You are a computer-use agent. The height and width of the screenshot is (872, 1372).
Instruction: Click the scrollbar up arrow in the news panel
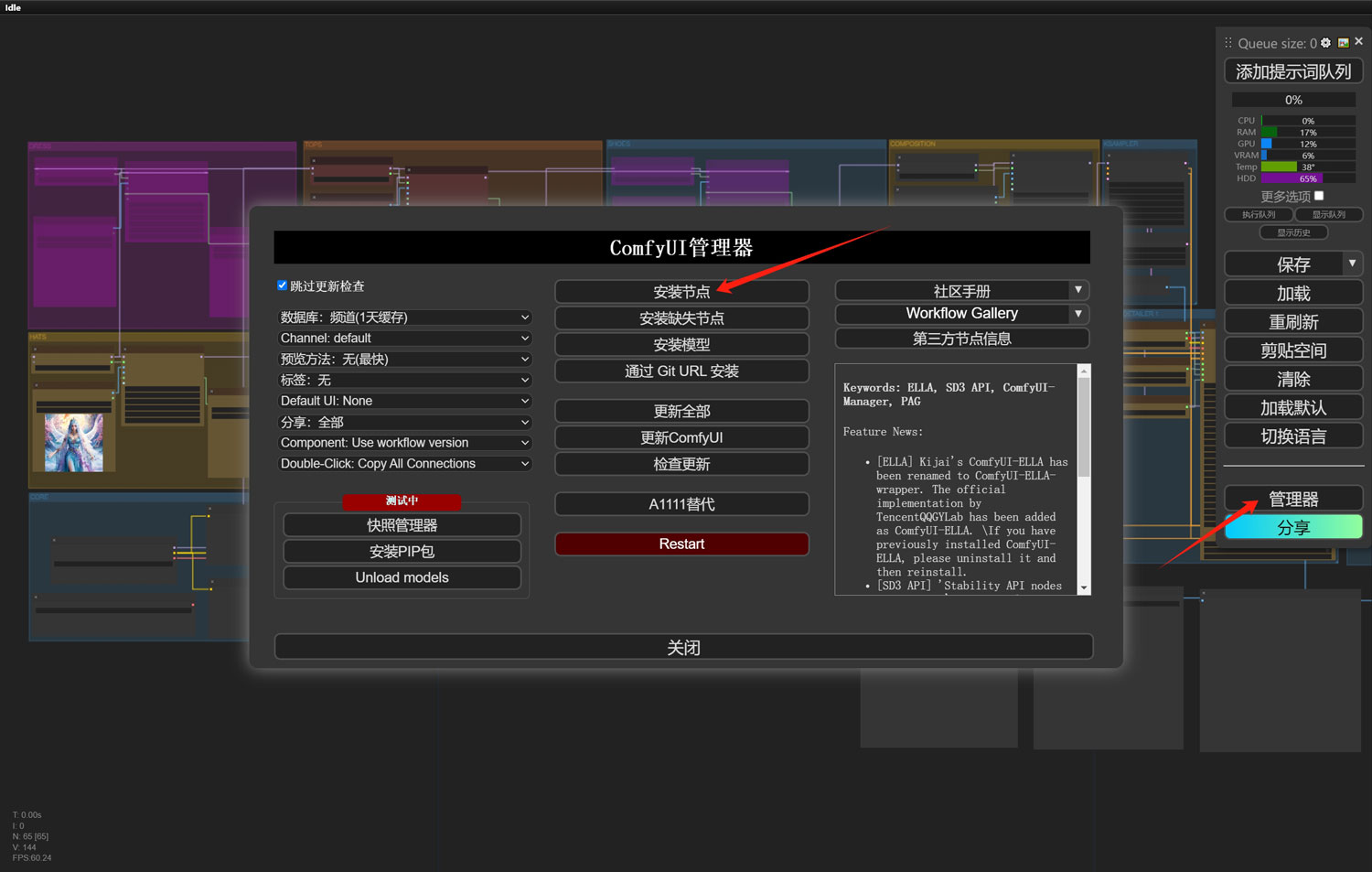pyautogui.click(x=1084, y=371)
